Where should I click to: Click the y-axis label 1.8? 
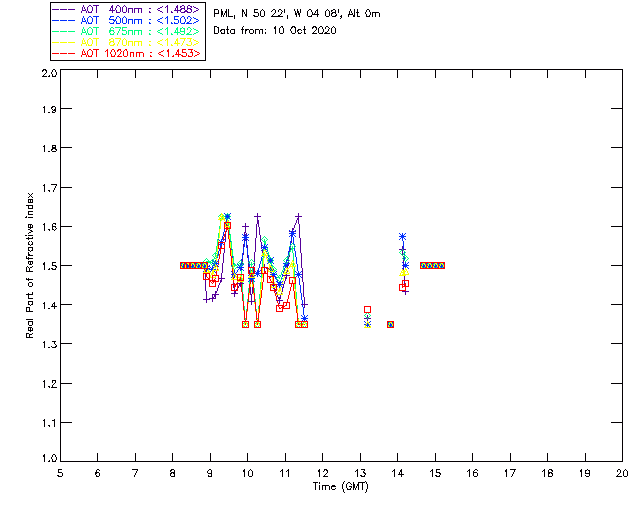pyautogui.click(x=49, y=148)
